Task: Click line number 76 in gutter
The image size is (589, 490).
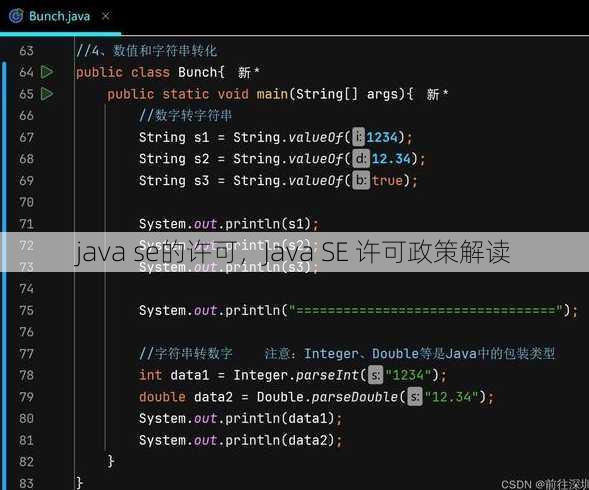Action: (26, 332)
